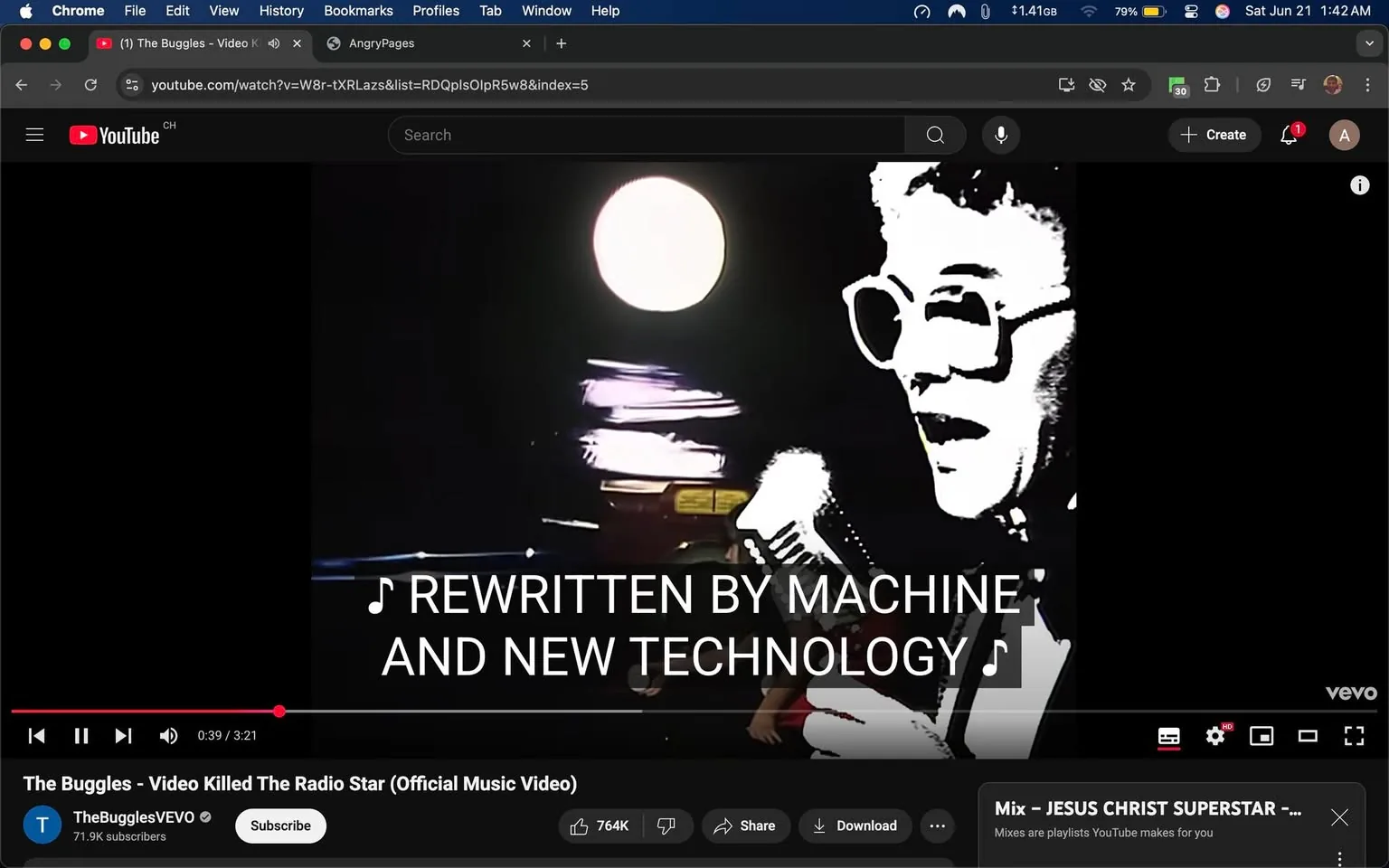Open the TheBugglesVEVO channel page

(x=133, y=816)
